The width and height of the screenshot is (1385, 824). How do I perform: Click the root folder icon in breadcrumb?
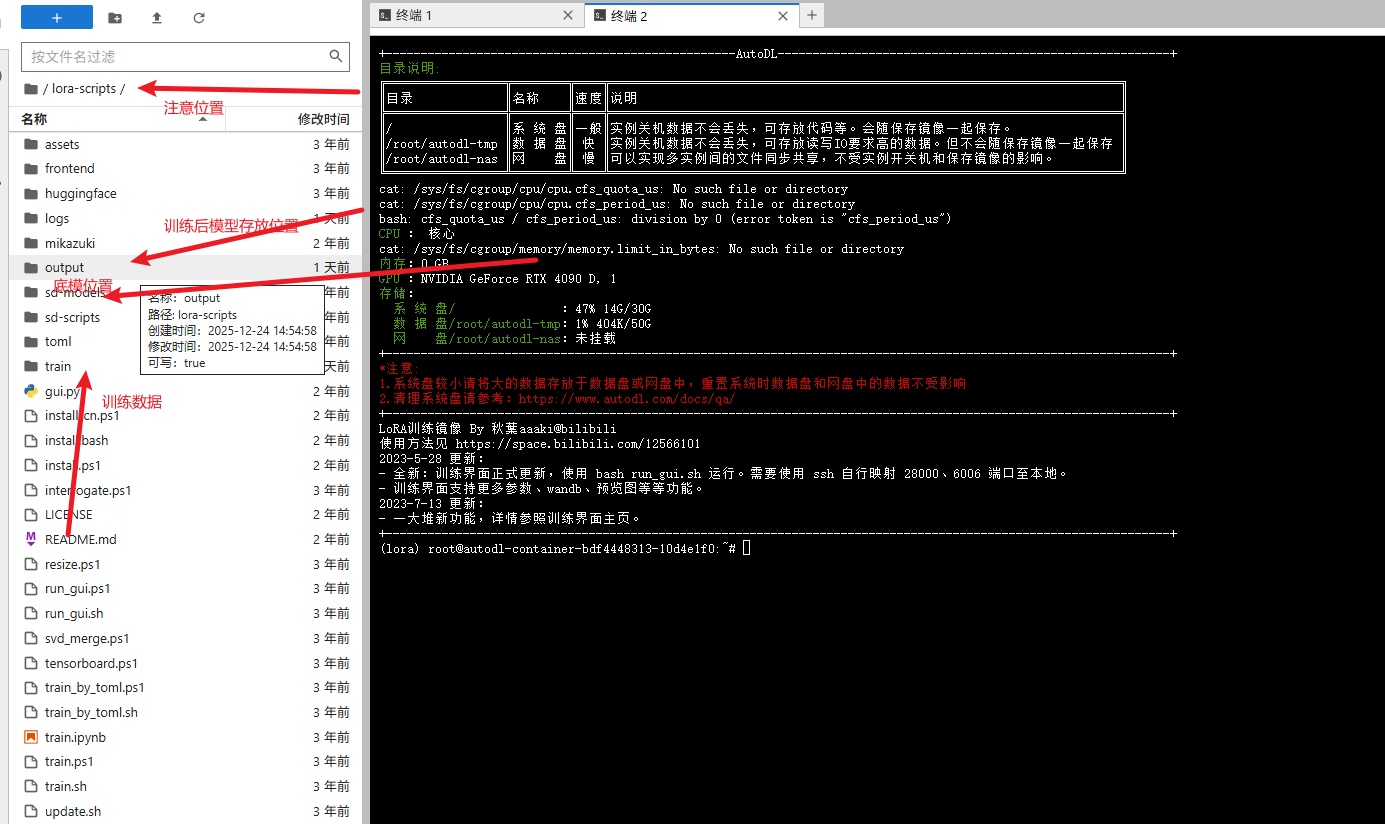point(31,89)
